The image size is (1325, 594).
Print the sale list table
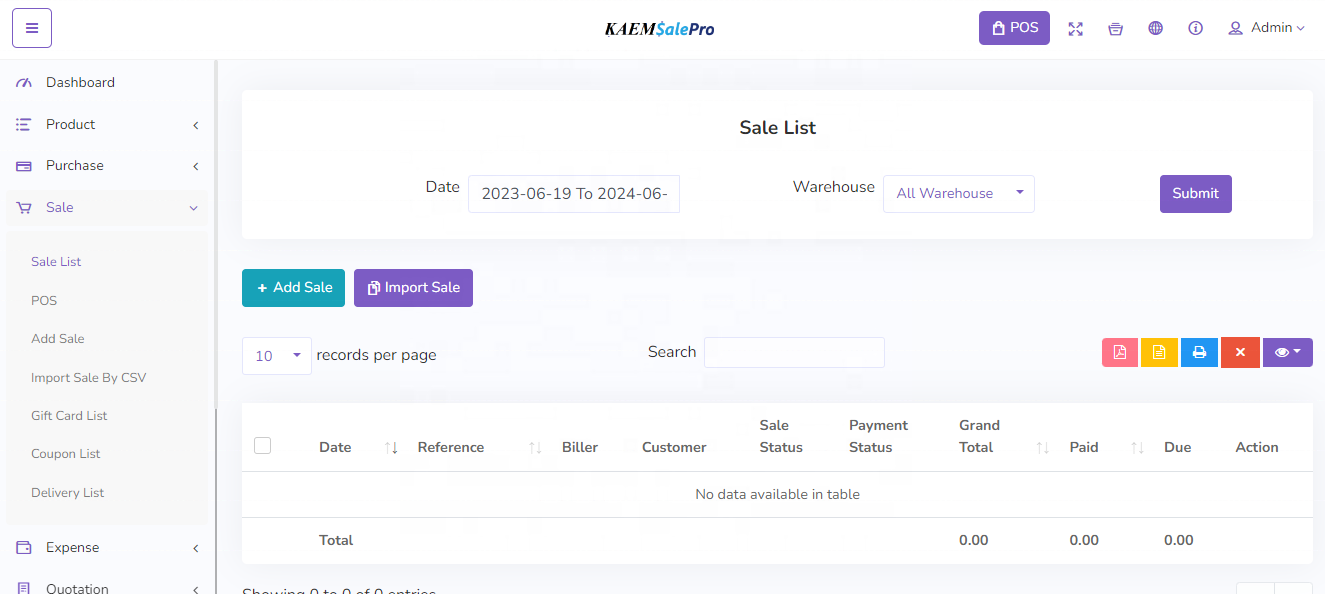point(1199,352)
